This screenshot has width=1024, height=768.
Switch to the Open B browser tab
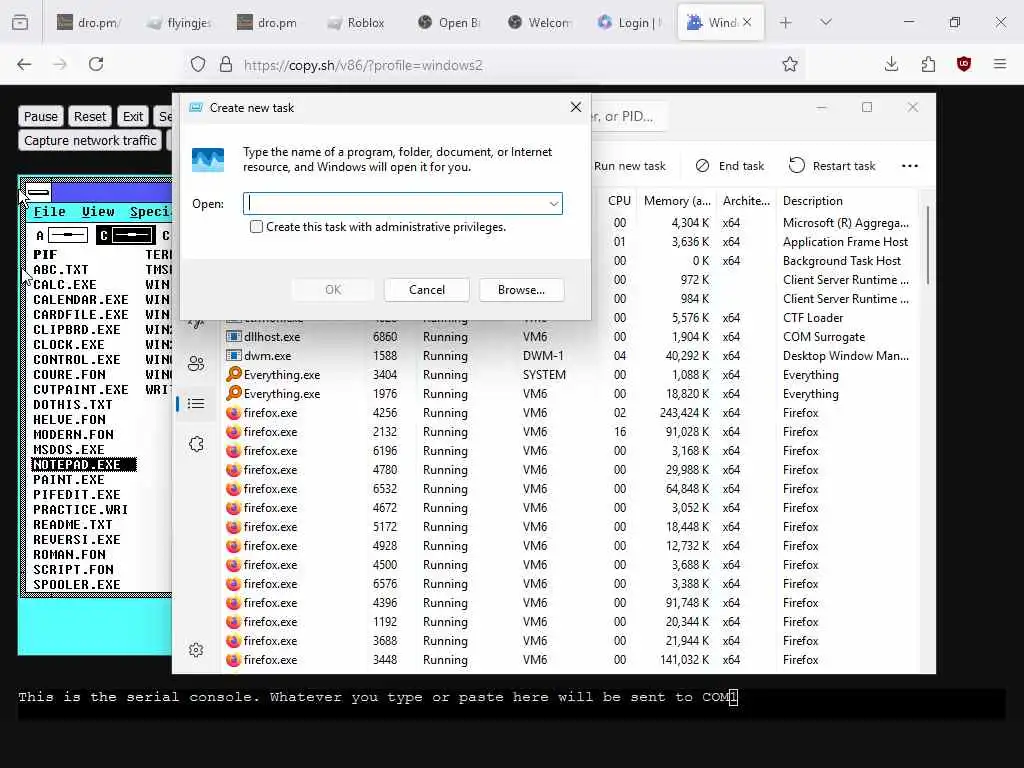click(449, 23)
